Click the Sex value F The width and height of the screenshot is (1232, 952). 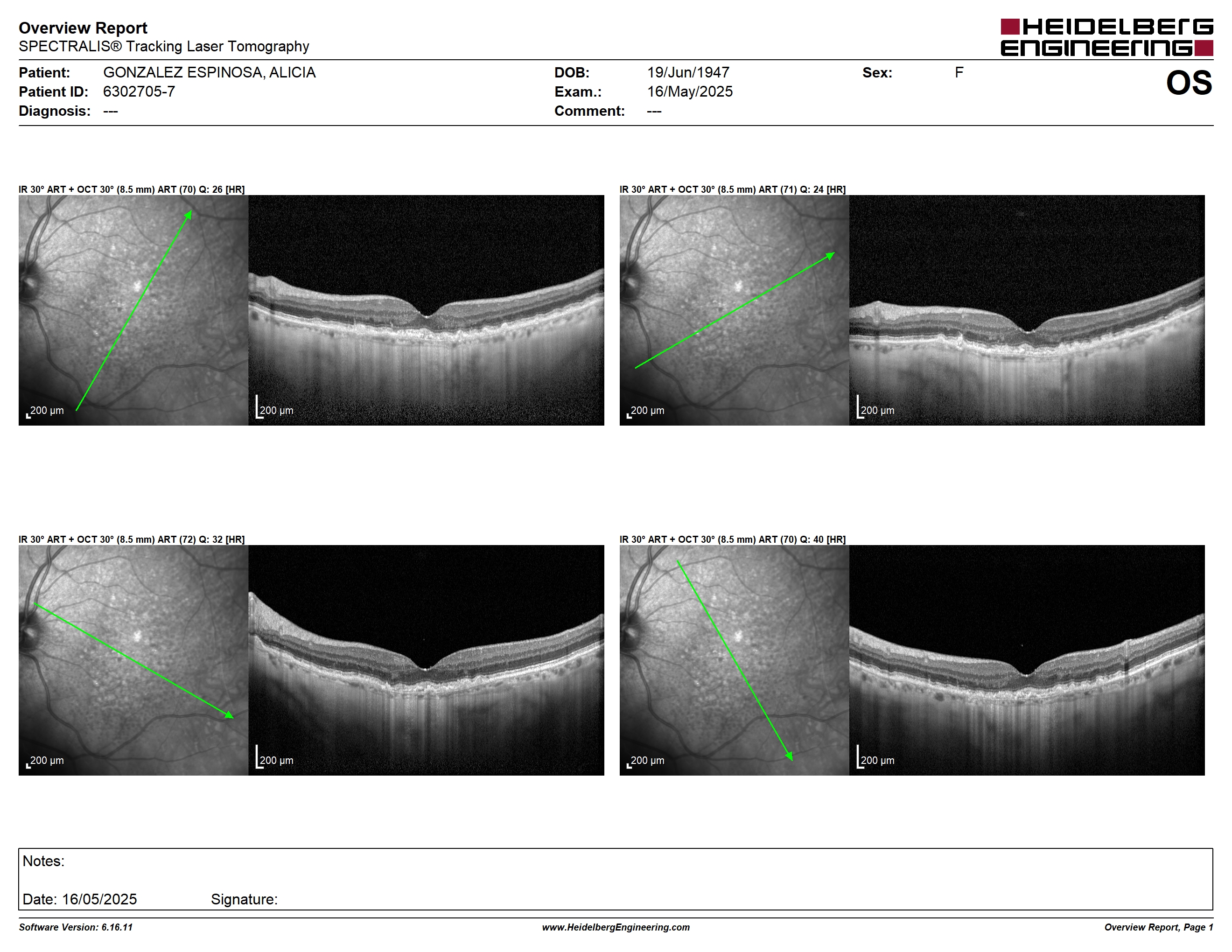pyautogui.click(x=959, y=73)
